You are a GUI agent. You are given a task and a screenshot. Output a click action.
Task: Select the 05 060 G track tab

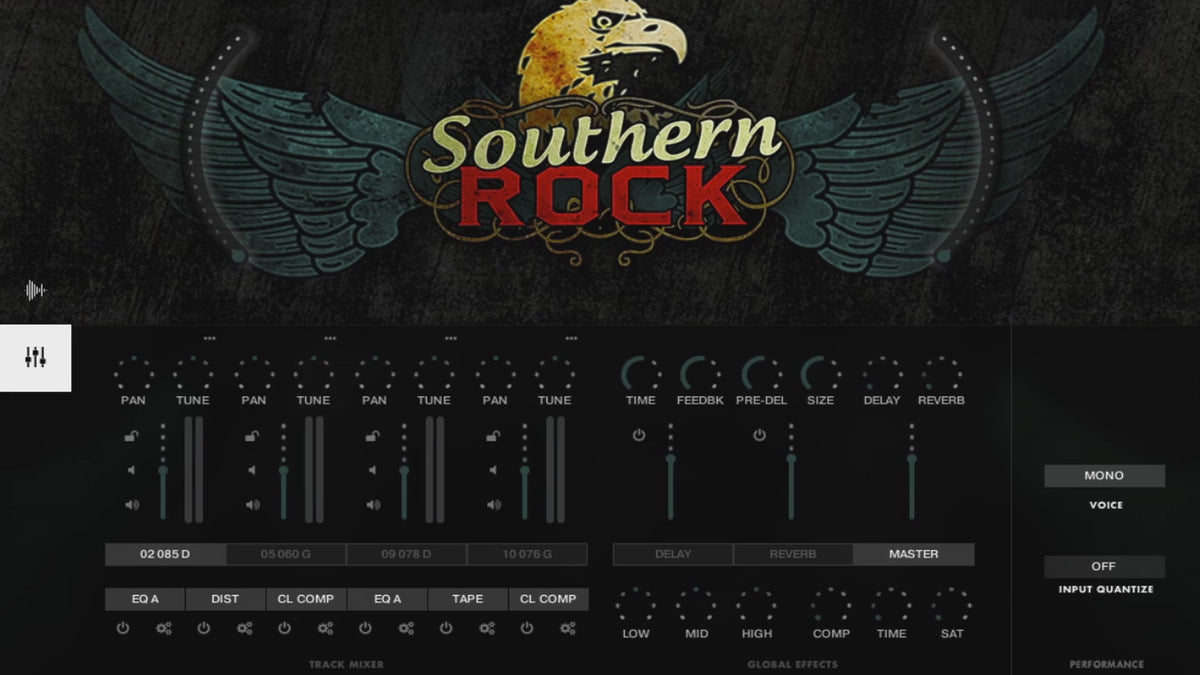(286, 554)
